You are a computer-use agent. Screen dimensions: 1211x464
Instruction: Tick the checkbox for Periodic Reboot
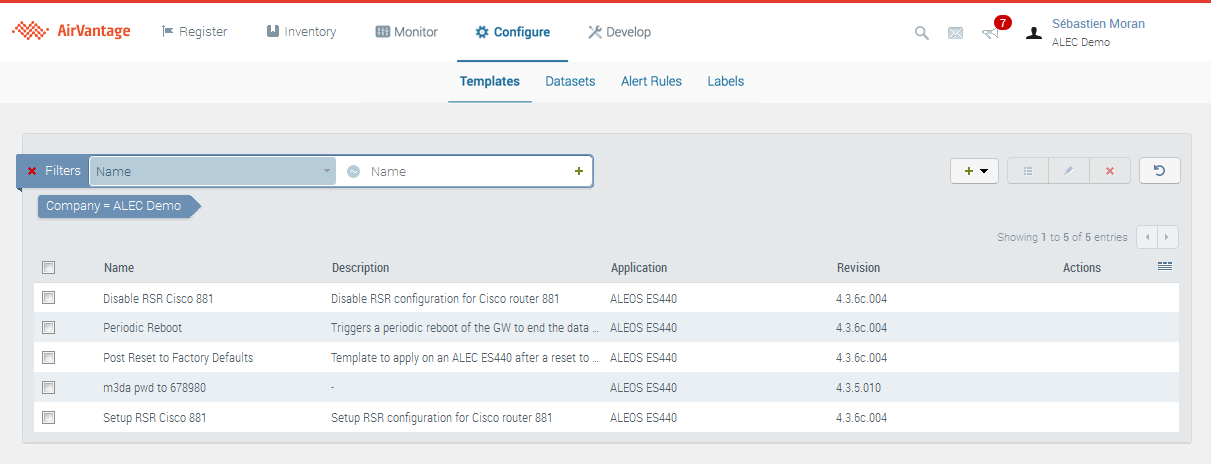(49, 328)
